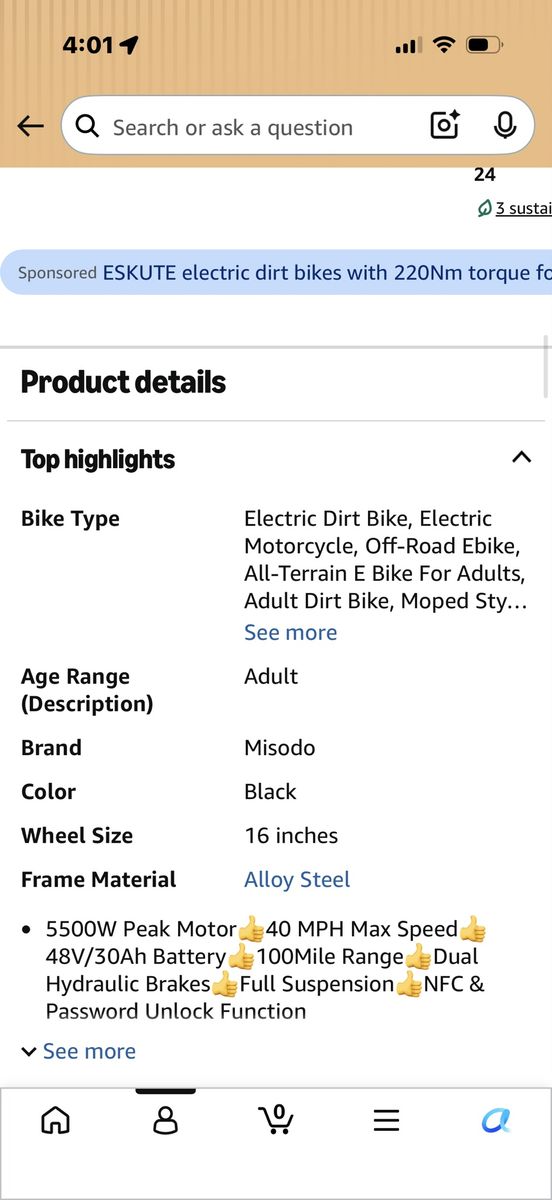This screenshot has height=1200, width=552.
Task: Tap the back arrow icon
Action: [31, 126]
